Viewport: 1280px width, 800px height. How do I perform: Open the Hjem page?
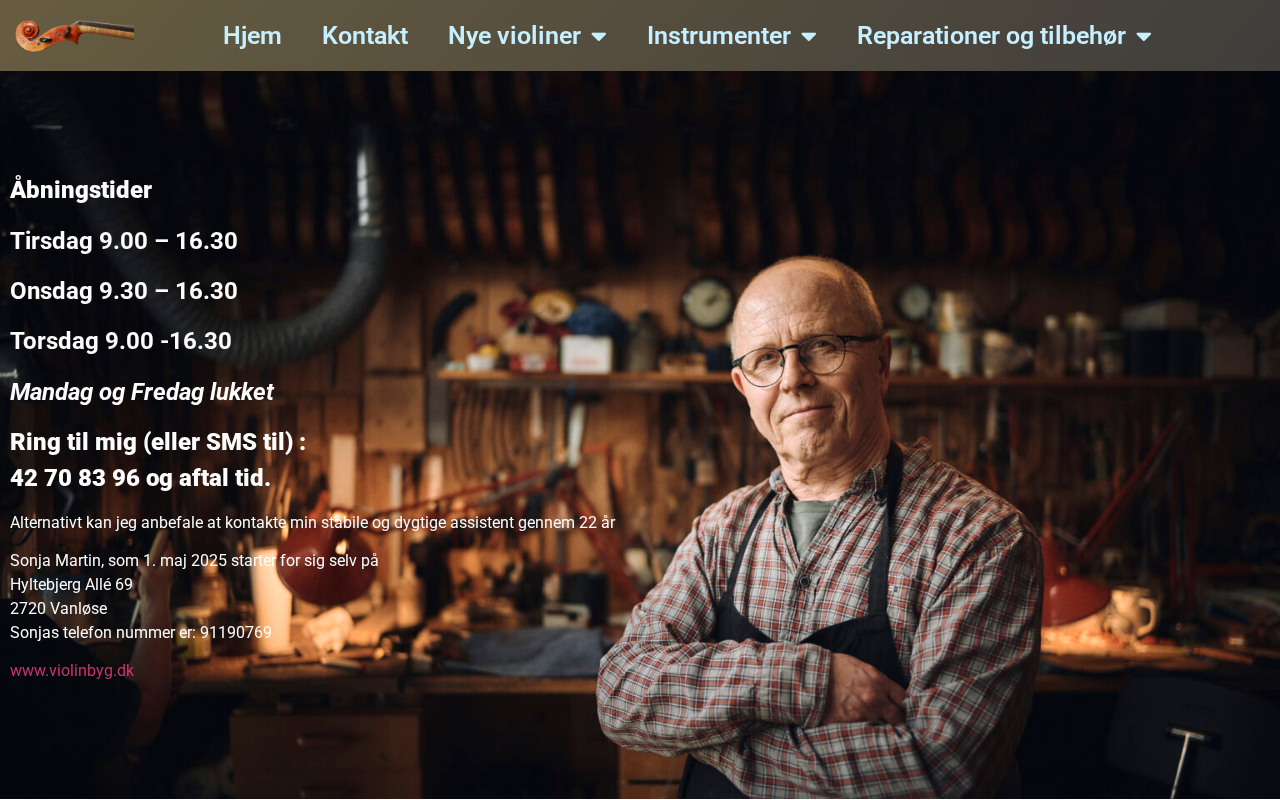pyautogui.click(x=252, y=35)
